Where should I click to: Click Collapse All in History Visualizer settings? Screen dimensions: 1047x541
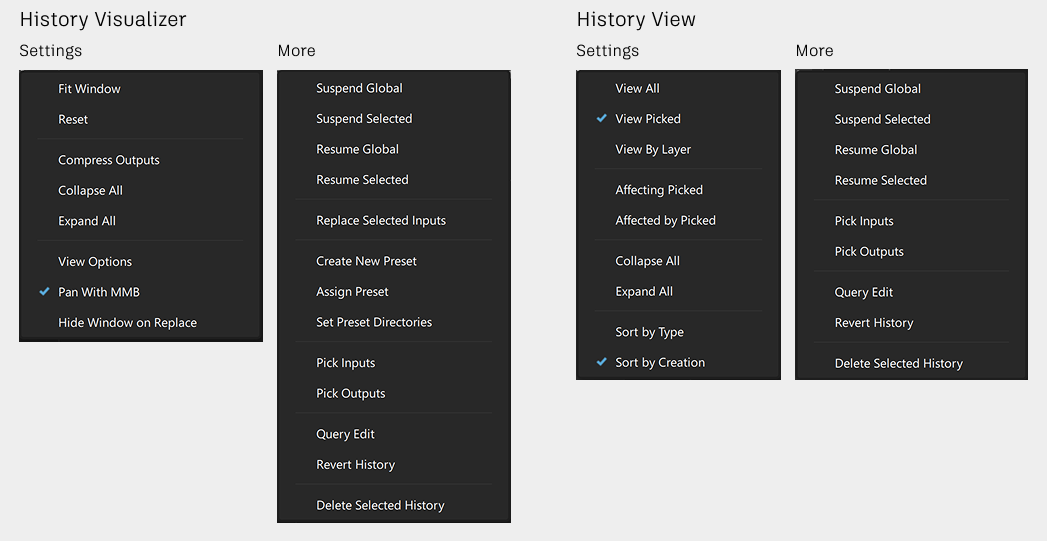[x=90, y=191]
